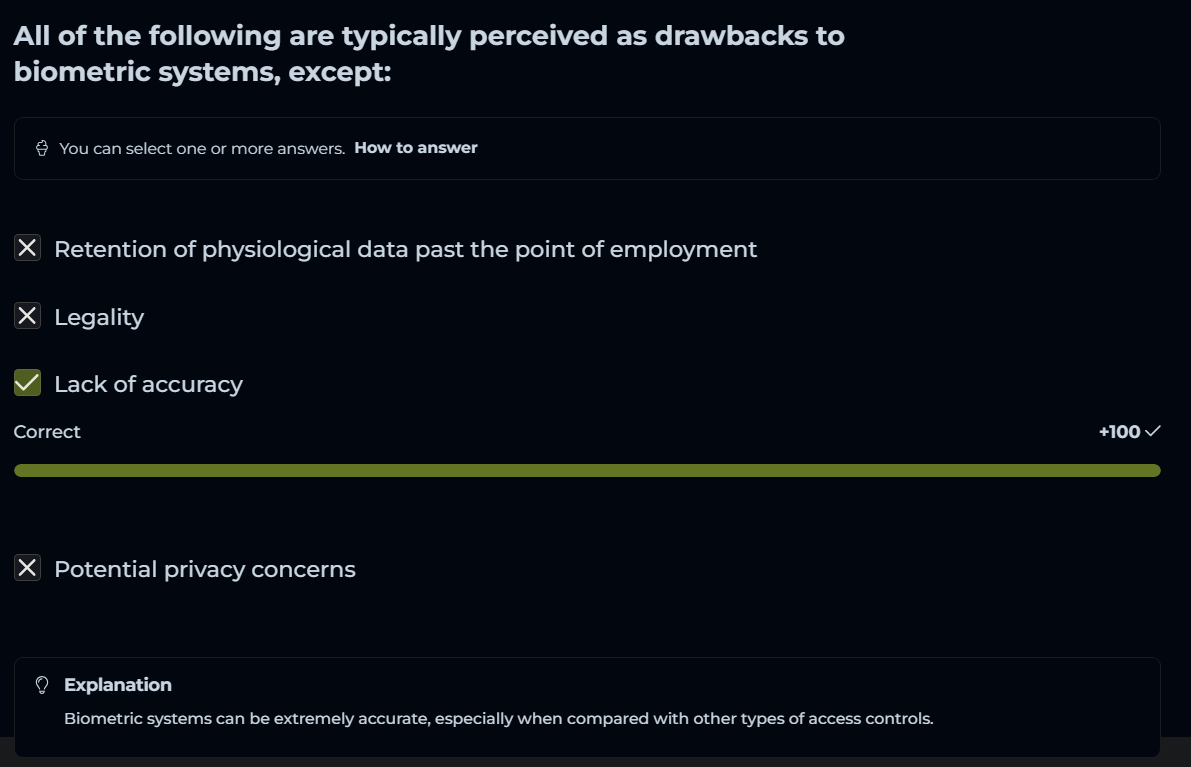The width and height of the screenshot is (1191, 767).
Task: Click the 'Correct' result label
Action: (x=47, y=431)
